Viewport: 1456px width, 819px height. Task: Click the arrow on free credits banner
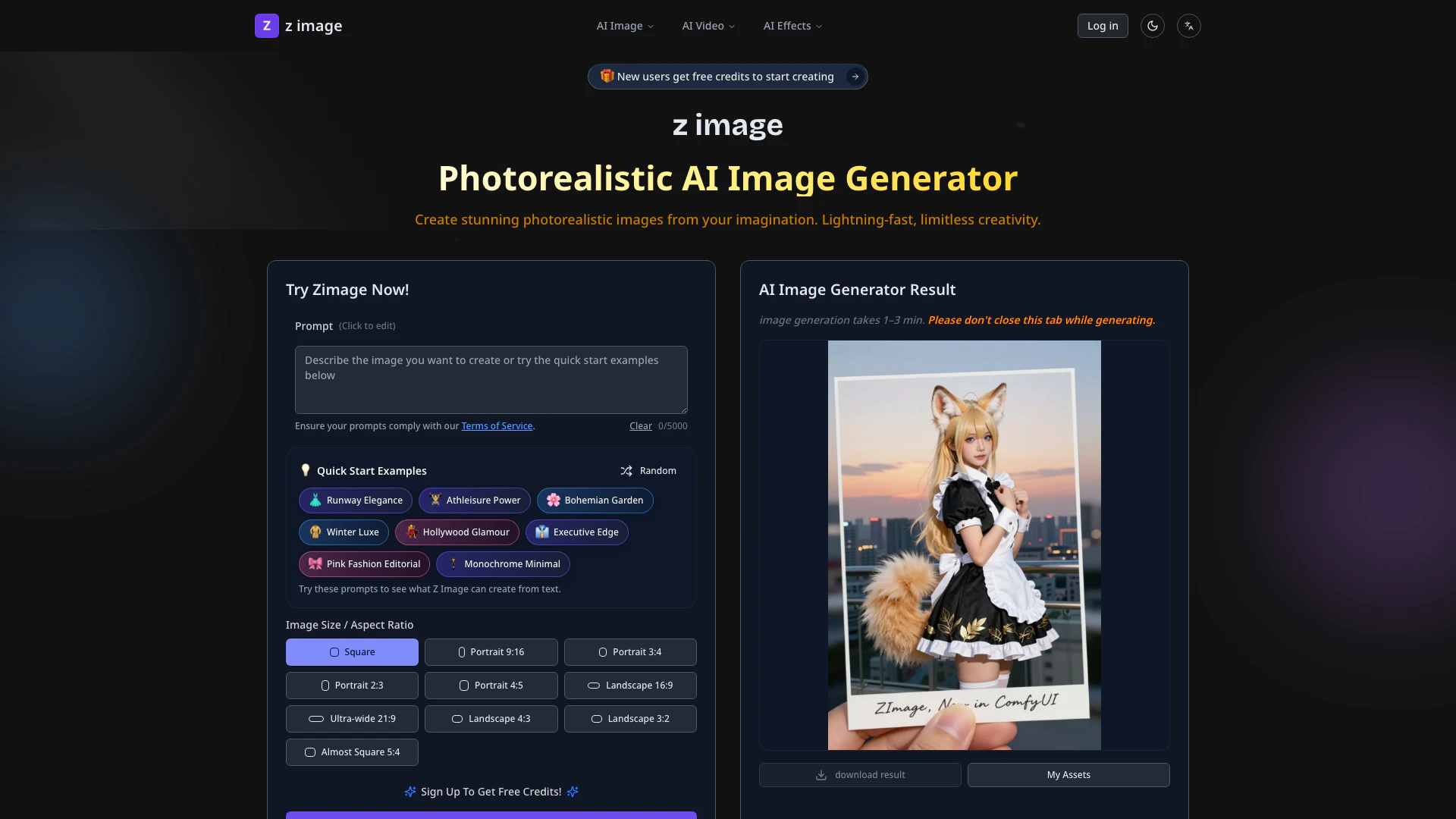click(855, 77)
